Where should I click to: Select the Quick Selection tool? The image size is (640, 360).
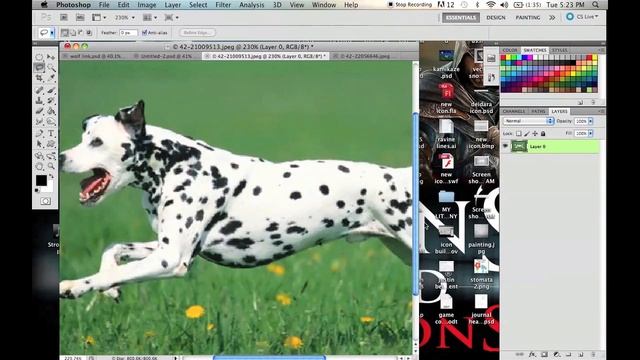[x=51, y=67]
